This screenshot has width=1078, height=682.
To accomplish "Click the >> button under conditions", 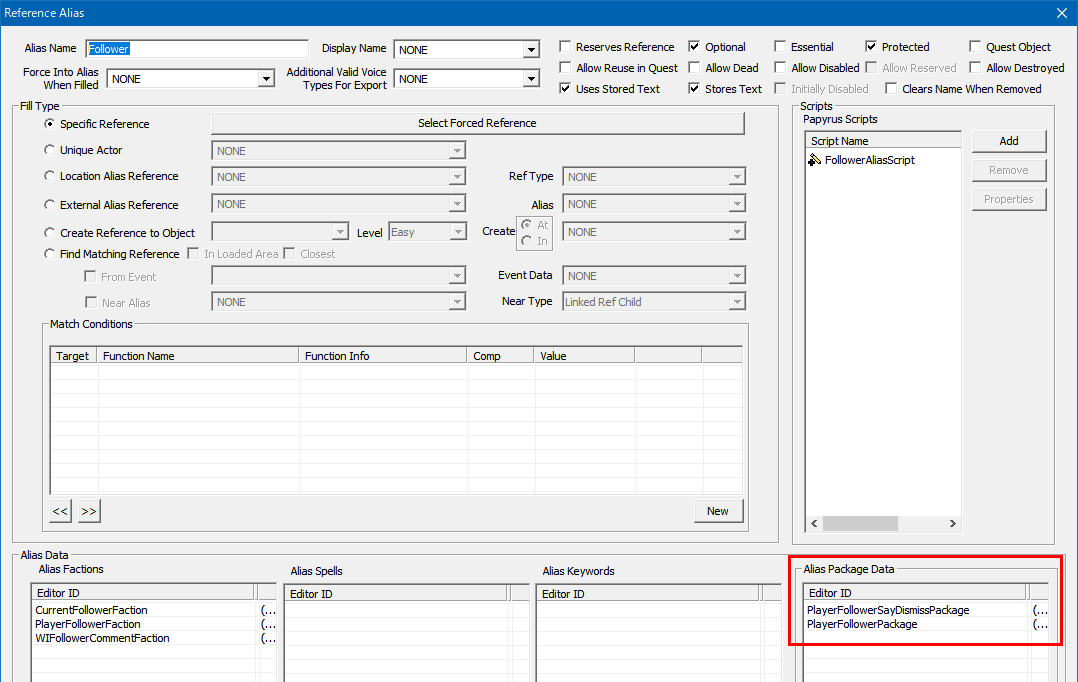I will click(89, 511).
